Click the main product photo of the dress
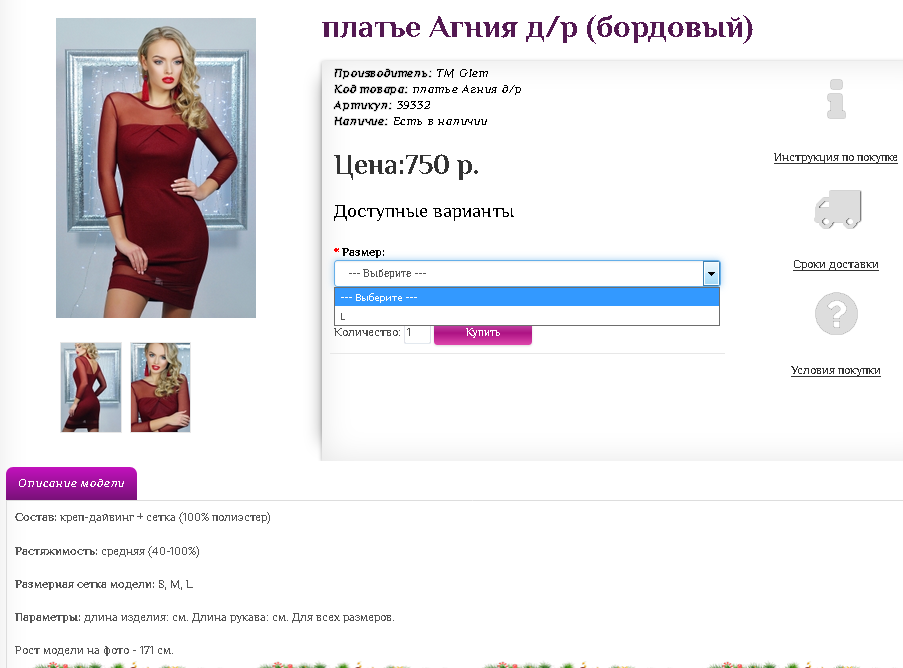This screenshot has width=903, height=668. click(156, 167)
